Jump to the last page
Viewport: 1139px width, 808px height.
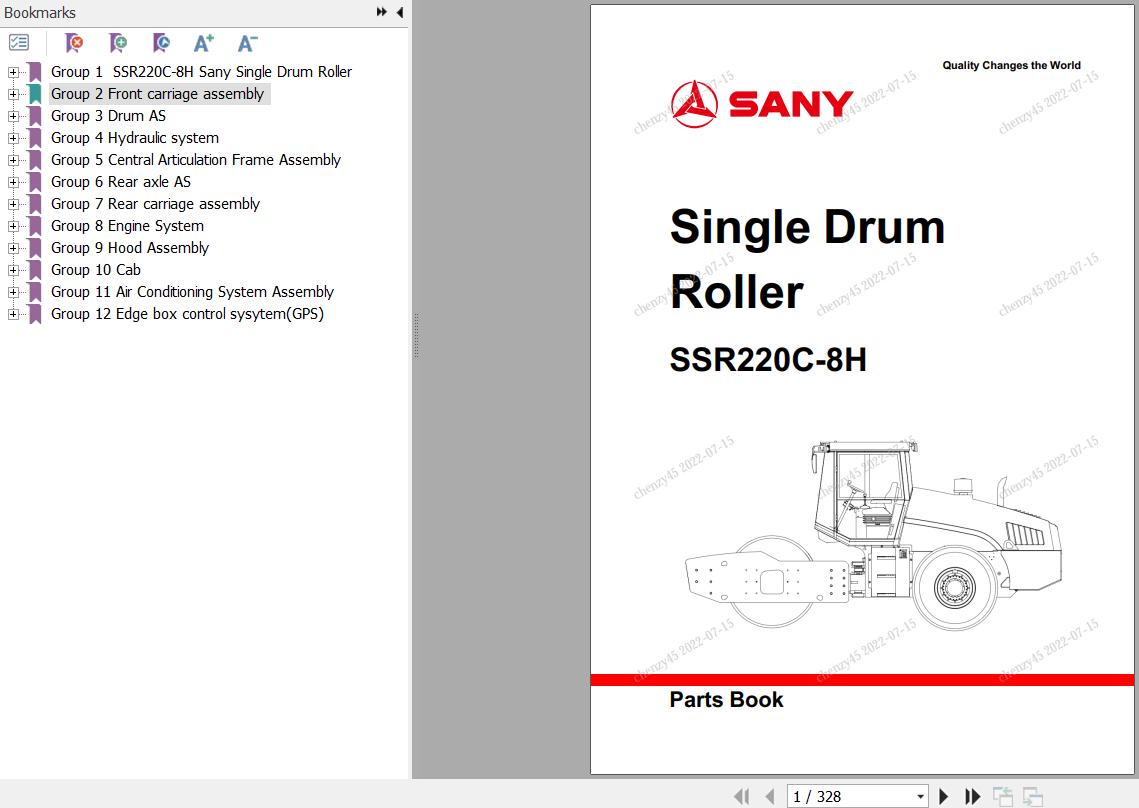pyautogui.click(x=973, y=796)
